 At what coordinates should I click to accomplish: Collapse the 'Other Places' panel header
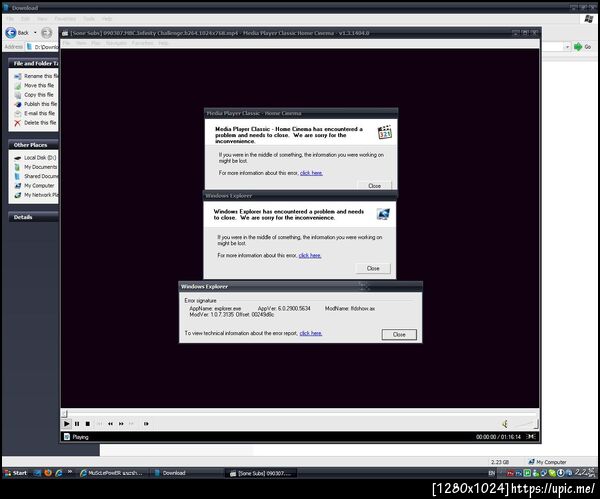tap(33, 145)
